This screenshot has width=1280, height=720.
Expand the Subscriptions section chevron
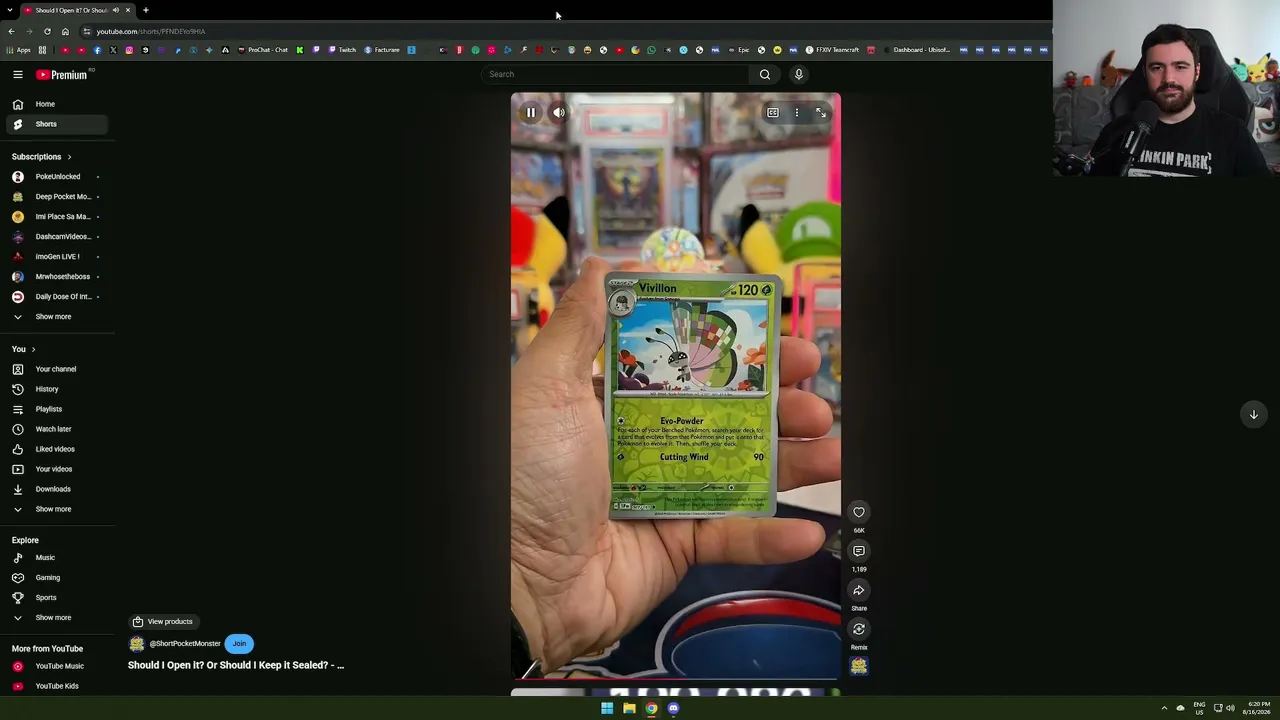[69, 157]
